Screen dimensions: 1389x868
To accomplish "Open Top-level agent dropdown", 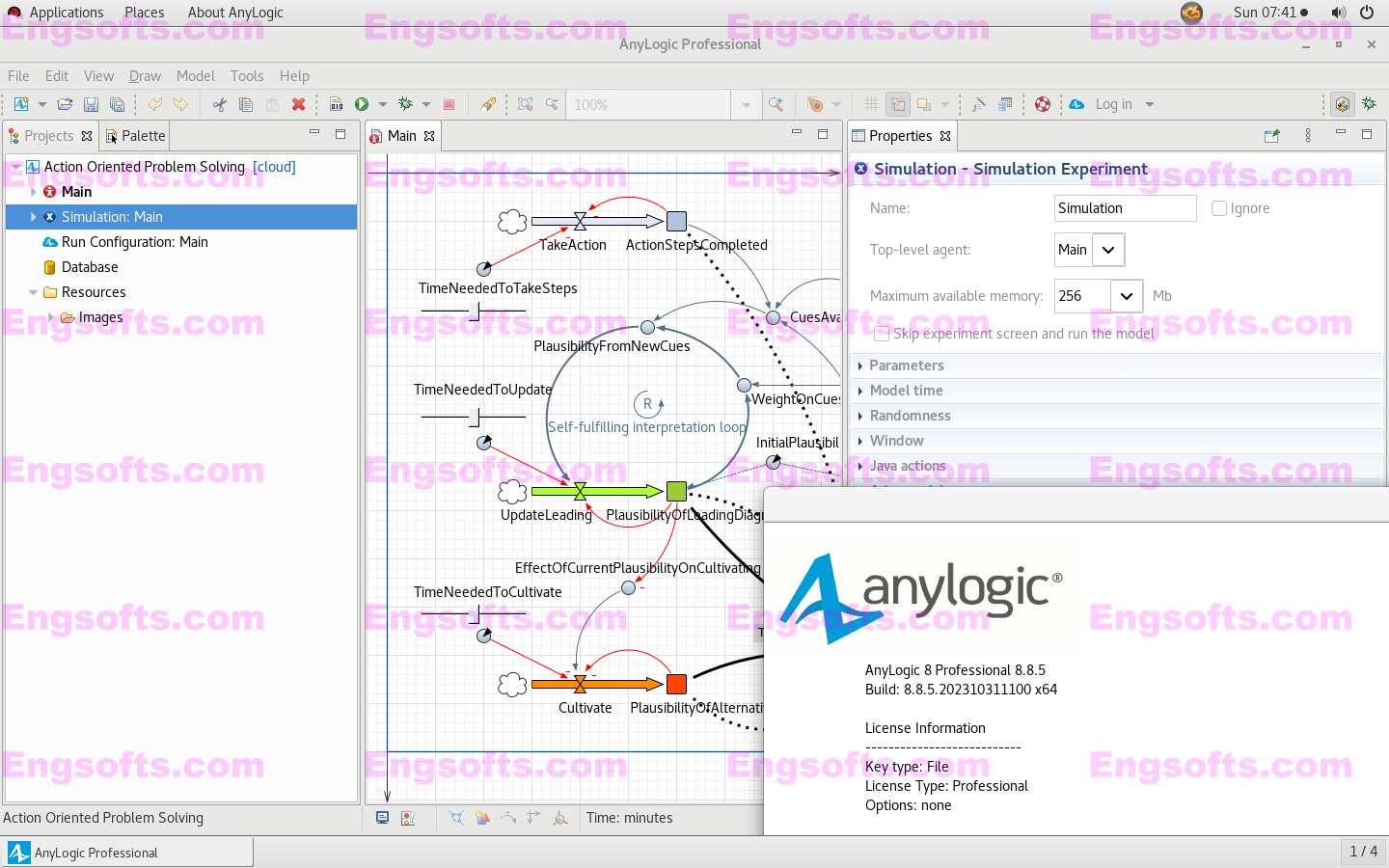I will pyautogui.click(x=1108, y=250).
